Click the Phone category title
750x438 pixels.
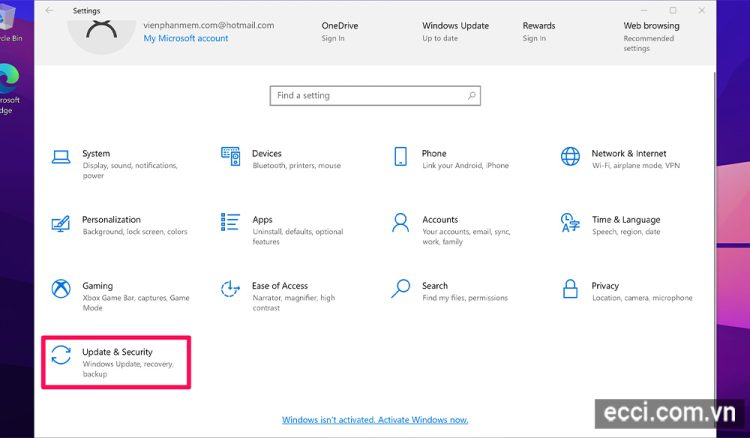(x=434, y=153)
